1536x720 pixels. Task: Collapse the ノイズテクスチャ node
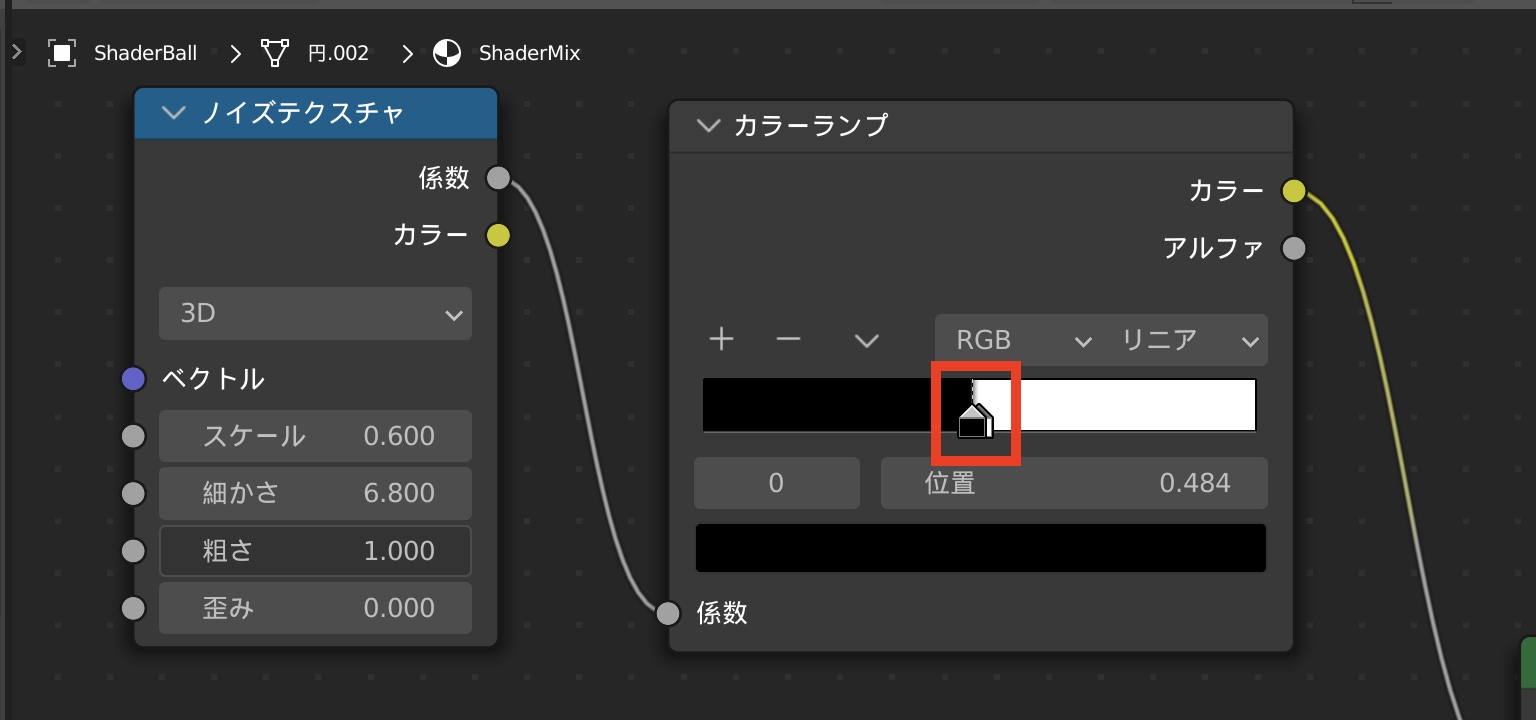click(174, 113)
